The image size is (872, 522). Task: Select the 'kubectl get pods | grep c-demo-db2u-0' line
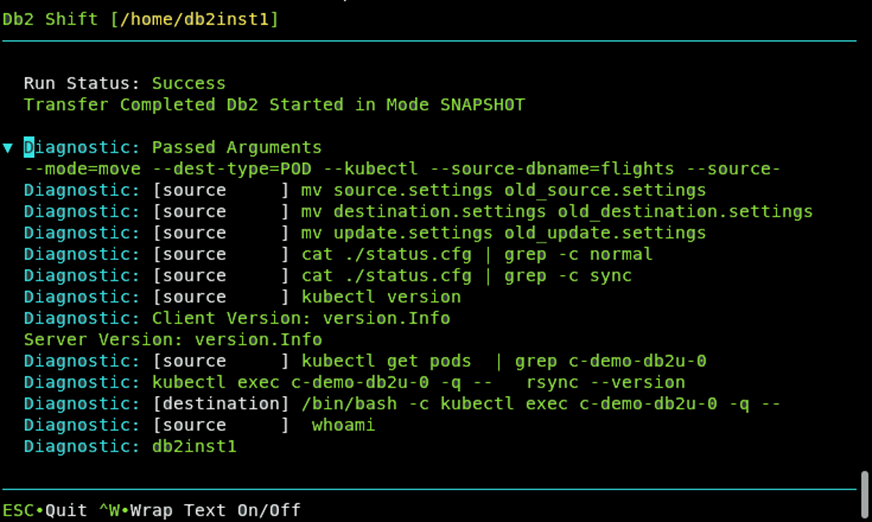coord(365,361)
